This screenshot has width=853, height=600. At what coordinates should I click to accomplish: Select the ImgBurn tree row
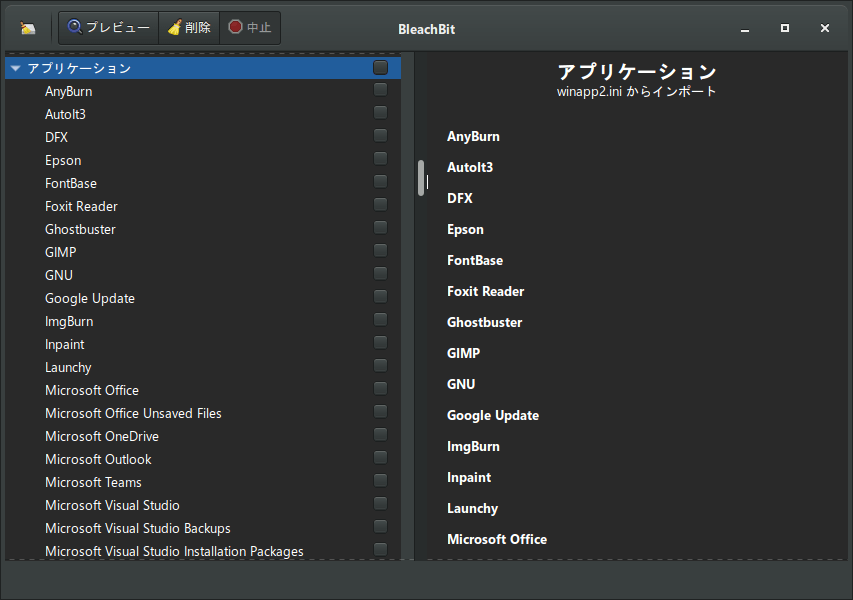tap(203, 321)
